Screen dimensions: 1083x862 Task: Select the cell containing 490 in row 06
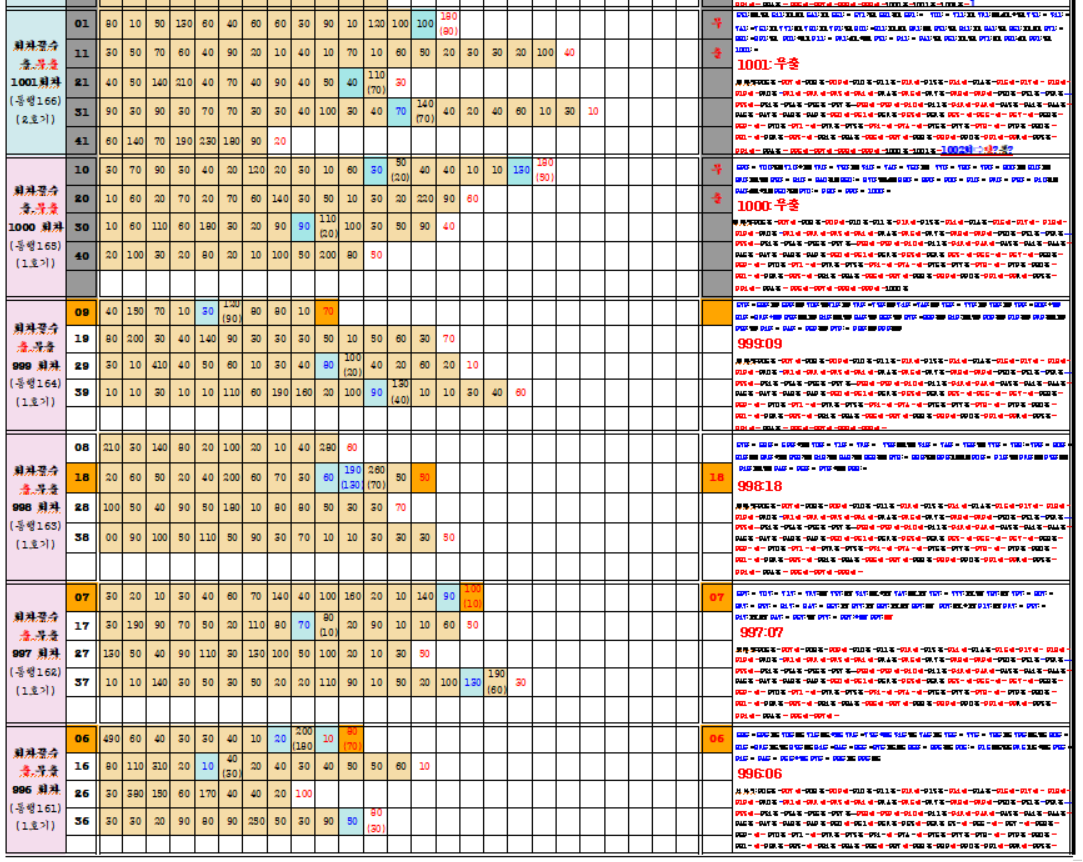(x=110, y=739)
